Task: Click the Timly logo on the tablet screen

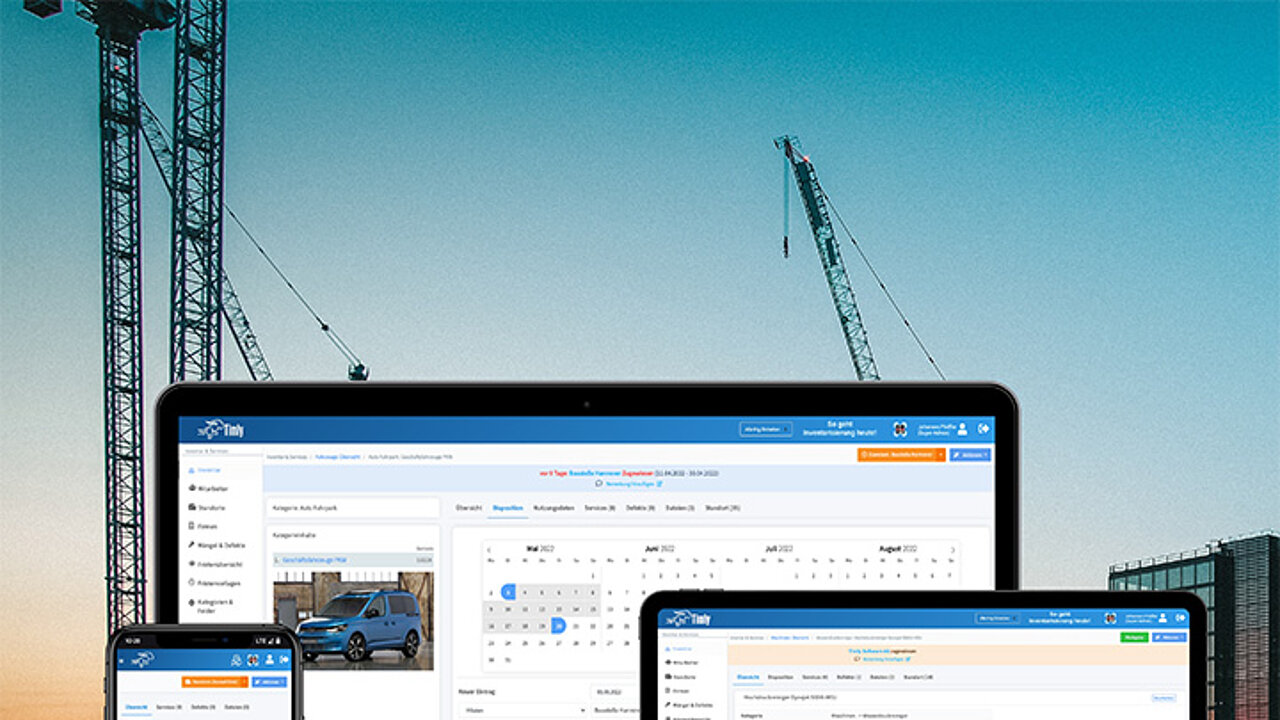Action: (689, 619)
